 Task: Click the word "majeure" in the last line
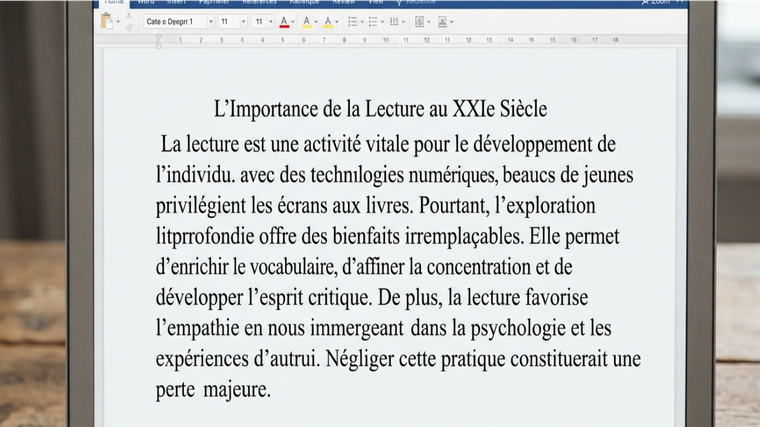[235, 390]
